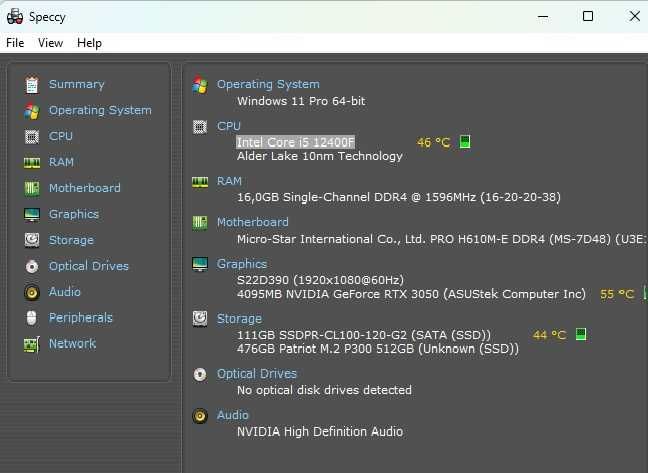Go to Graphics in the sidebar
The width and height of the screenshot is (648, 473).
[x=74, y=214]
